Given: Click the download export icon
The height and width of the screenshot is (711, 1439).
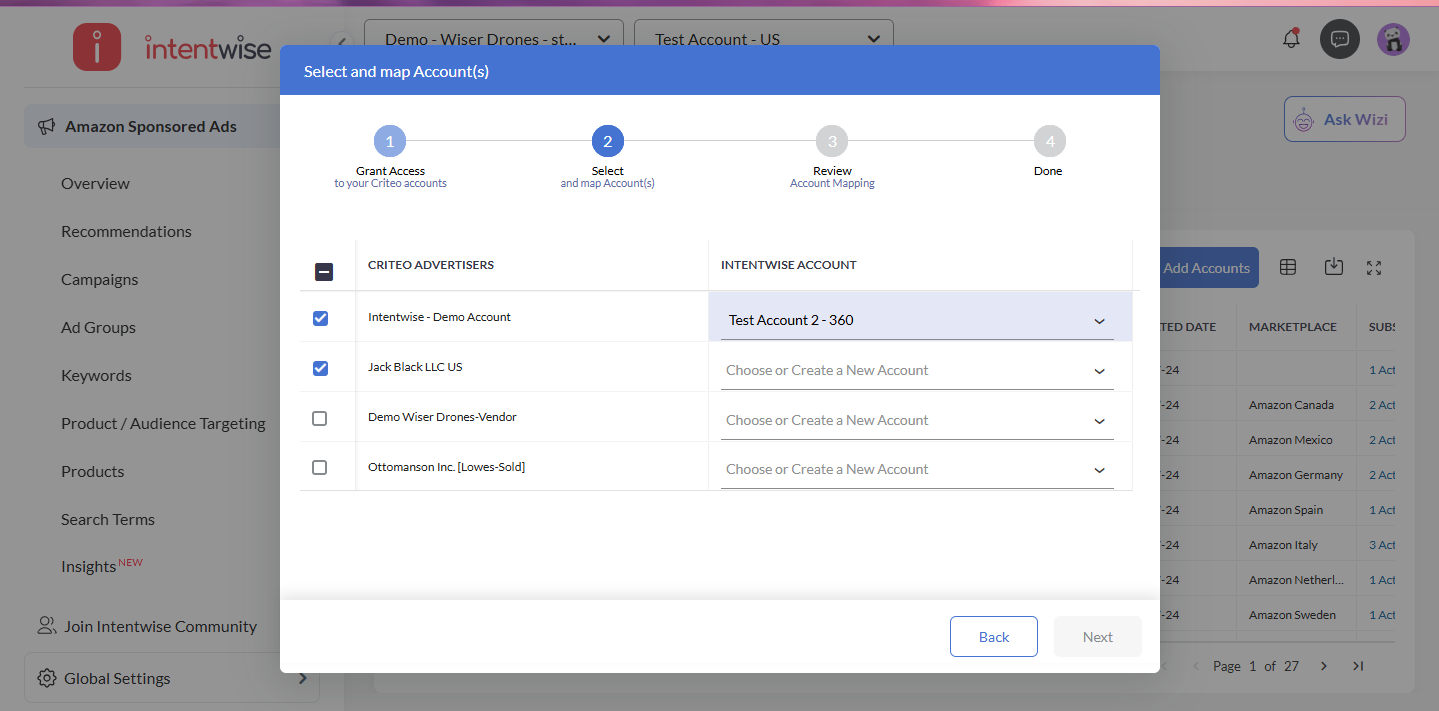Looking at the screenshot, I should 1333,267.
